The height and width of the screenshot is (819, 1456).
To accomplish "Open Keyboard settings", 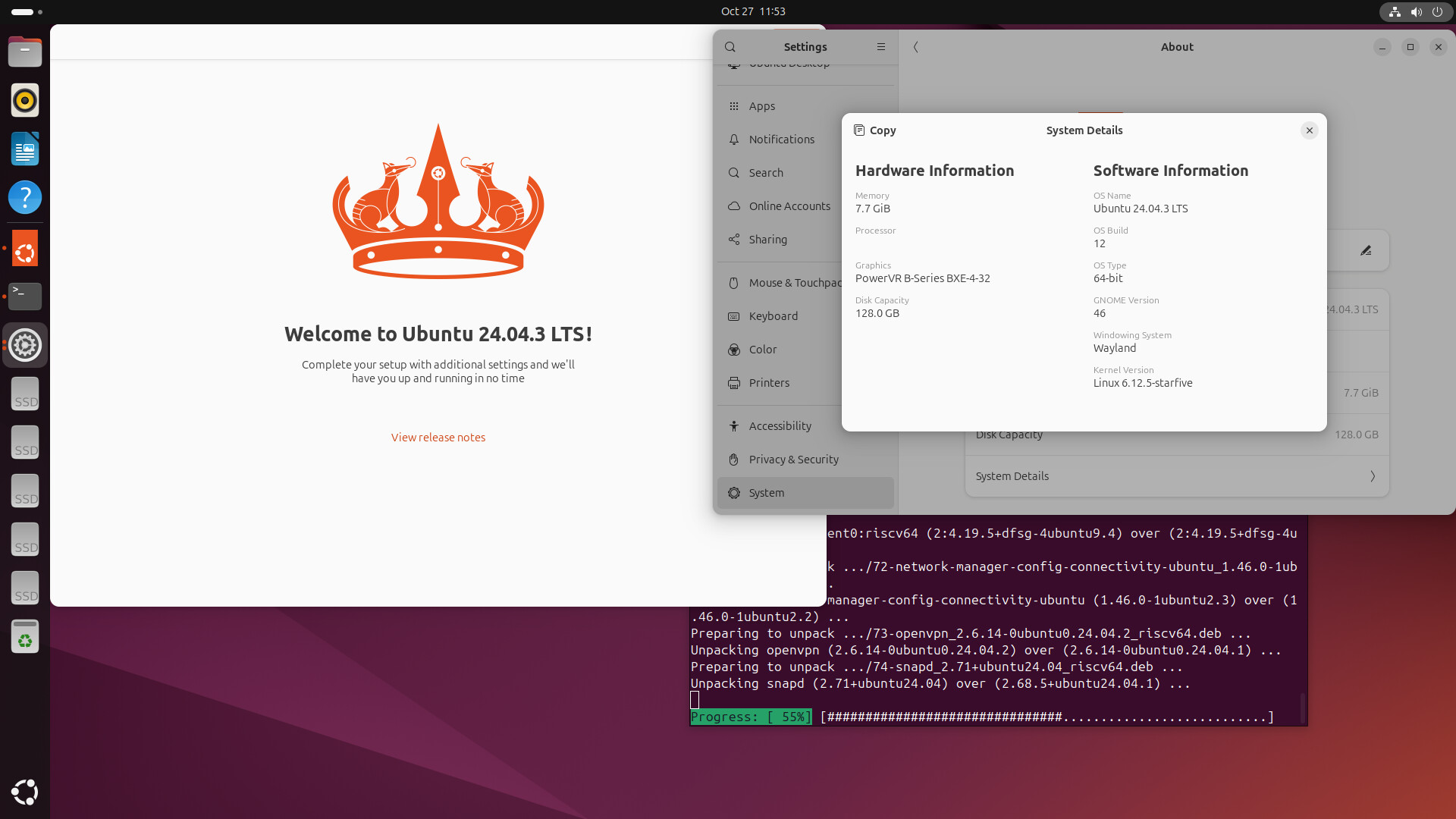I will pyautogui.click(x=773, y=316).
